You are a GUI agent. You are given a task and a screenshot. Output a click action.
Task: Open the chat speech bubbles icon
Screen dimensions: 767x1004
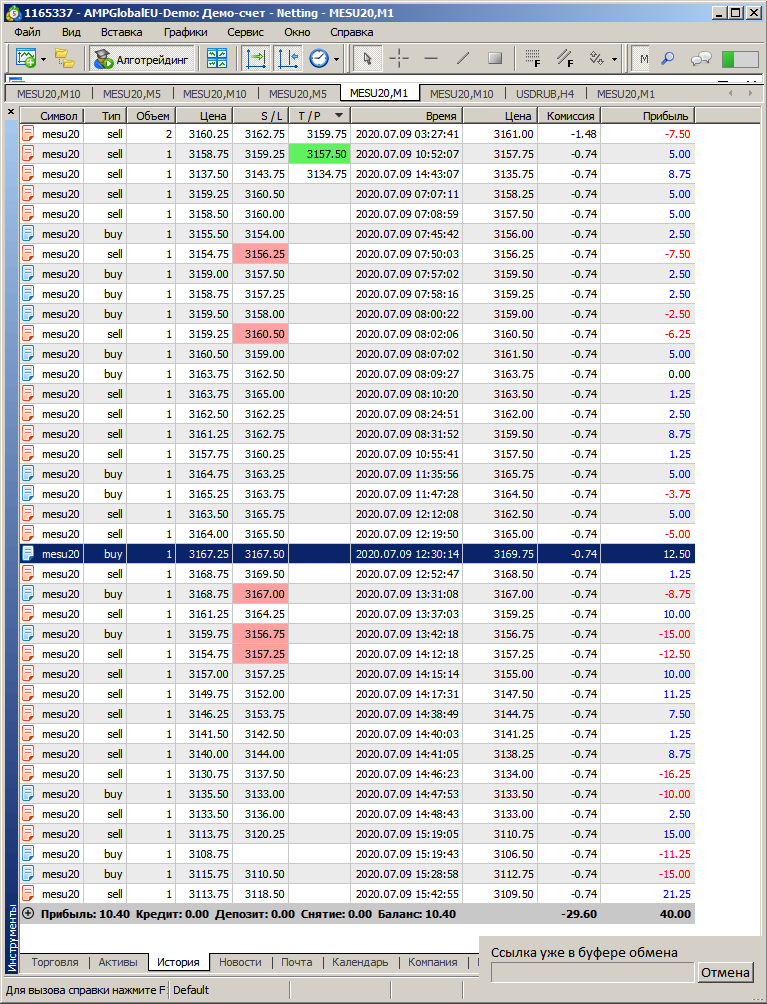tap(701, 59)
